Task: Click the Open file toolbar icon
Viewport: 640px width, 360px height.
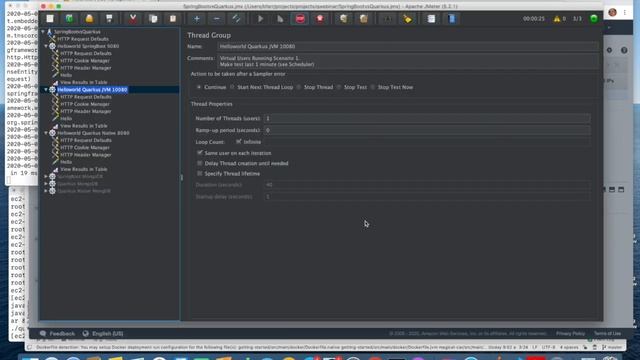Action: (x=89, y=19)
